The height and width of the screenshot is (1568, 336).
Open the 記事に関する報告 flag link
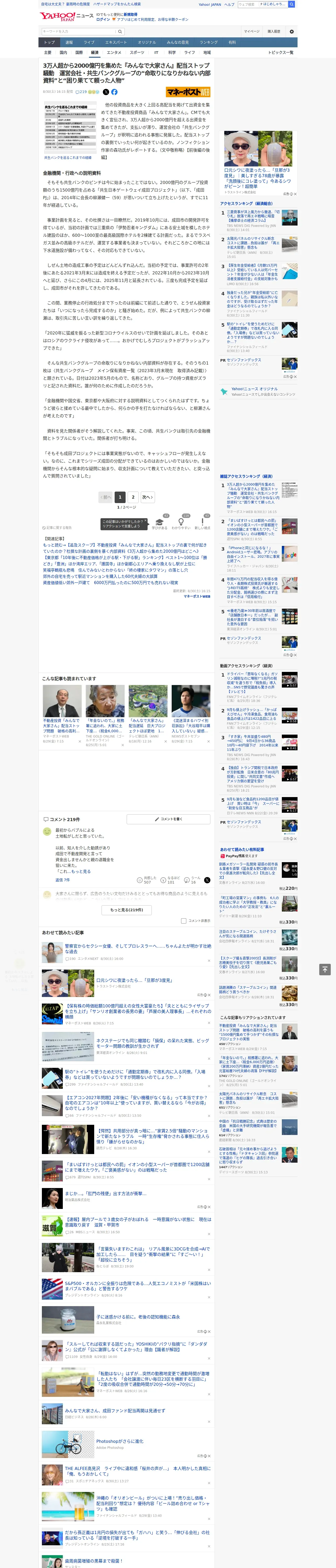click(57, 528)
